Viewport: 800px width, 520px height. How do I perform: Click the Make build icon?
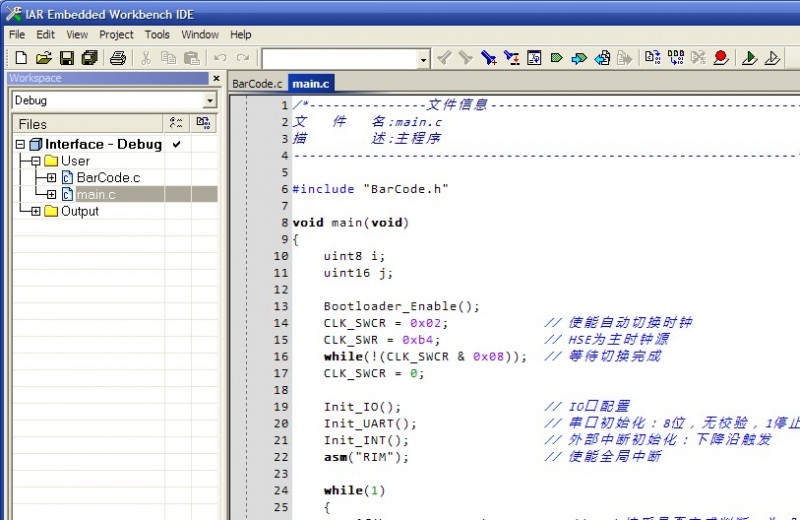pyautogui.click(x=675, y=58)
